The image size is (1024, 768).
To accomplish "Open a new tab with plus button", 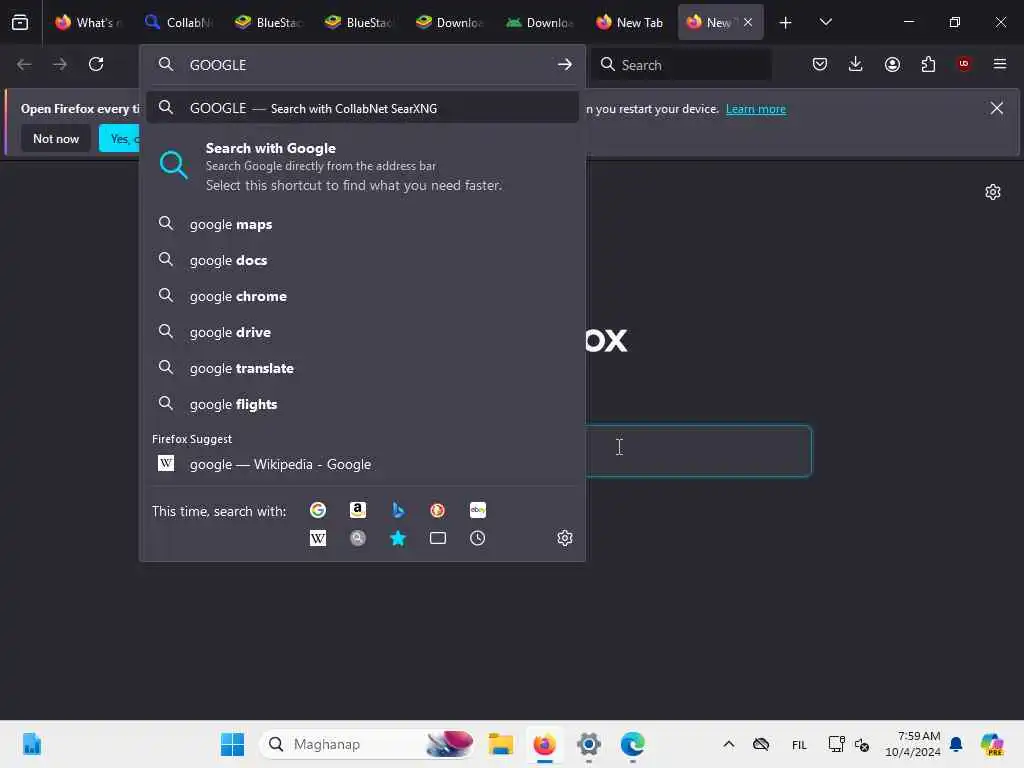I will (x=786, y=22).
